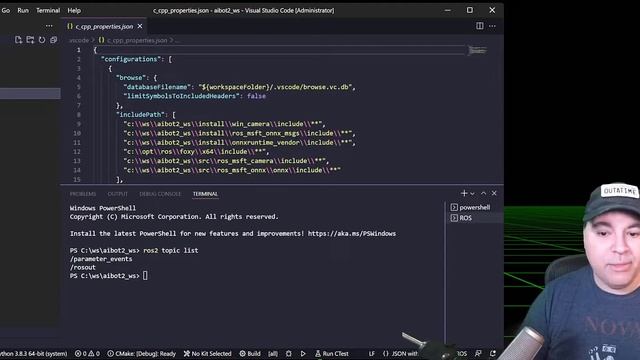Click the New Folder icon in Explorer

click(30, 40)
